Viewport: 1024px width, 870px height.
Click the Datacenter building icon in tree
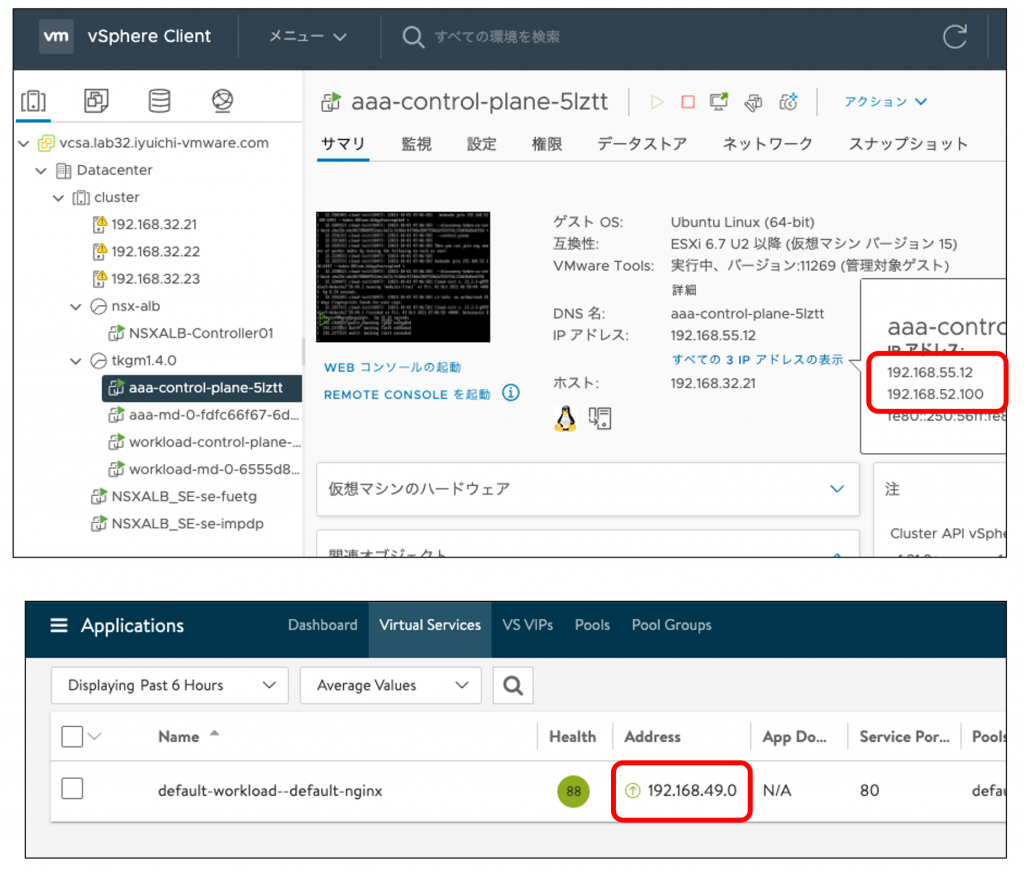tap(63, 170)
